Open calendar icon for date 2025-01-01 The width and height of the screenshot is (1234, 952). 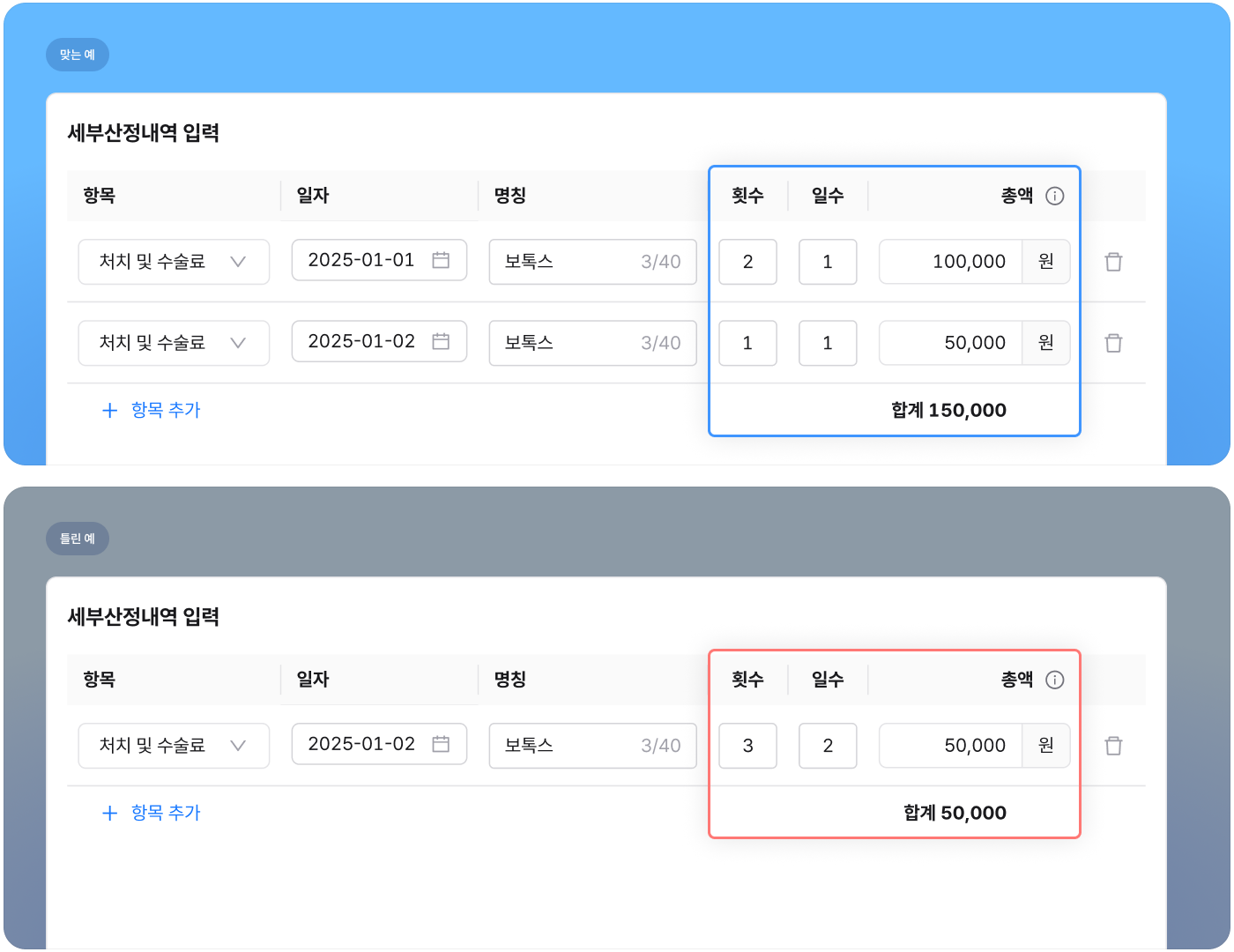(441, 260)
